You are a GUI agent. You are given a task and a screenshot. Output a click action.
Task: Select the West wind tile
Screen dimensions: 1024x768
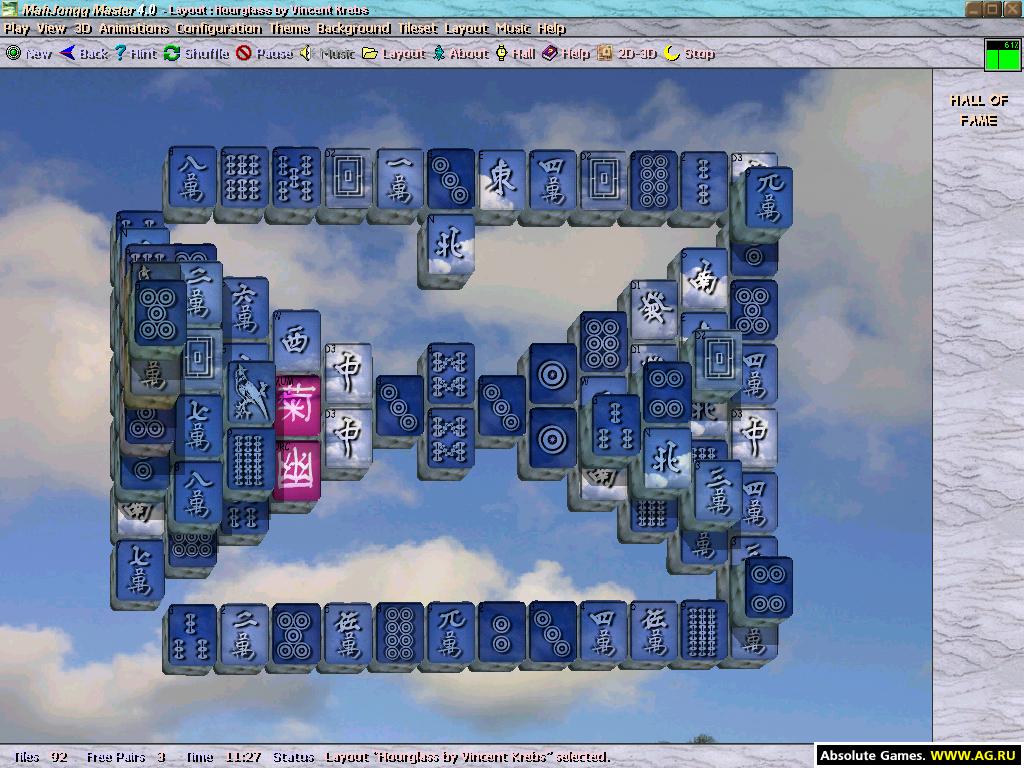[296, 340]
